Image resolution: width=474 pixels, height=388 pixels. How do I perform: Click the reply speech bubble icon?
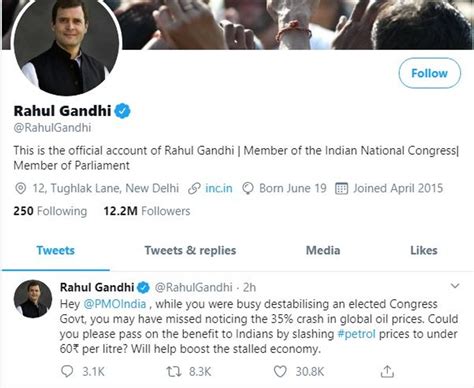tap(67, 371)
